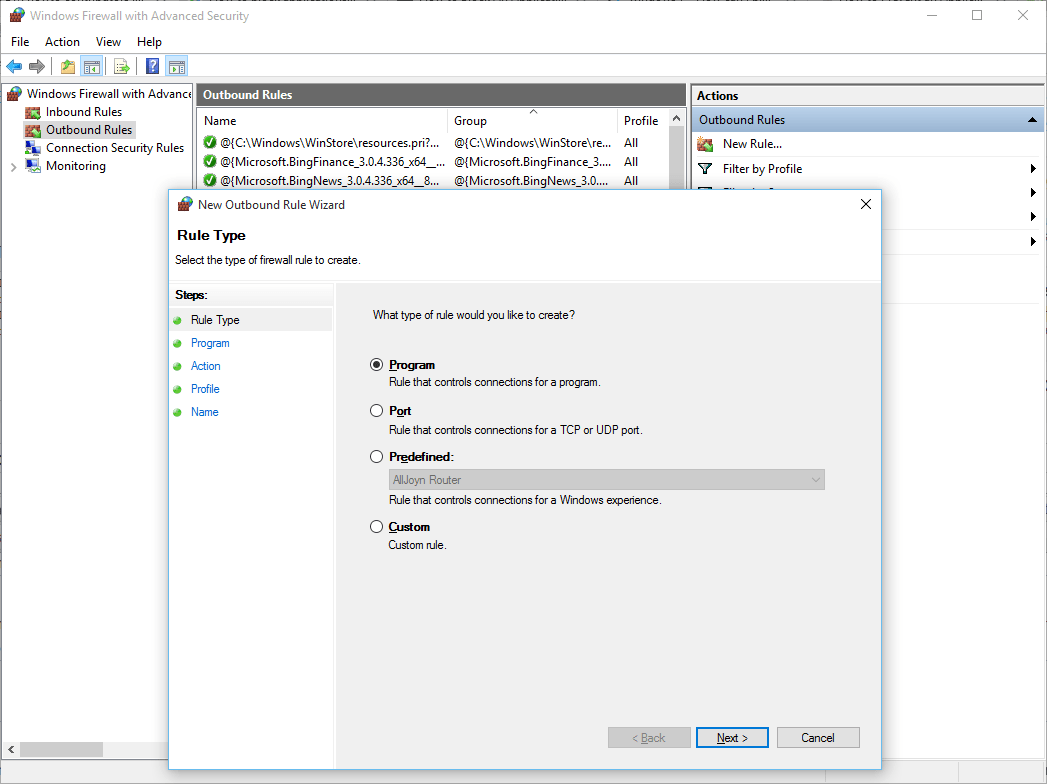Click the firewall globe icon at the tree root
This screenshot has width=1047, height=784.
point(15,94)
